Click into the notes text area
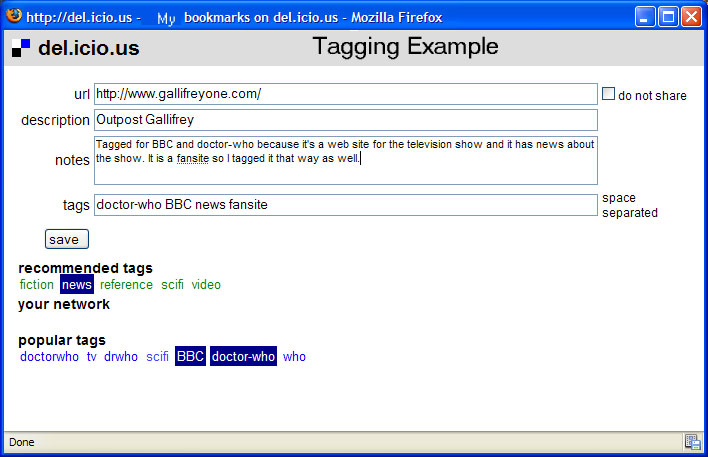 pos(346,160)
